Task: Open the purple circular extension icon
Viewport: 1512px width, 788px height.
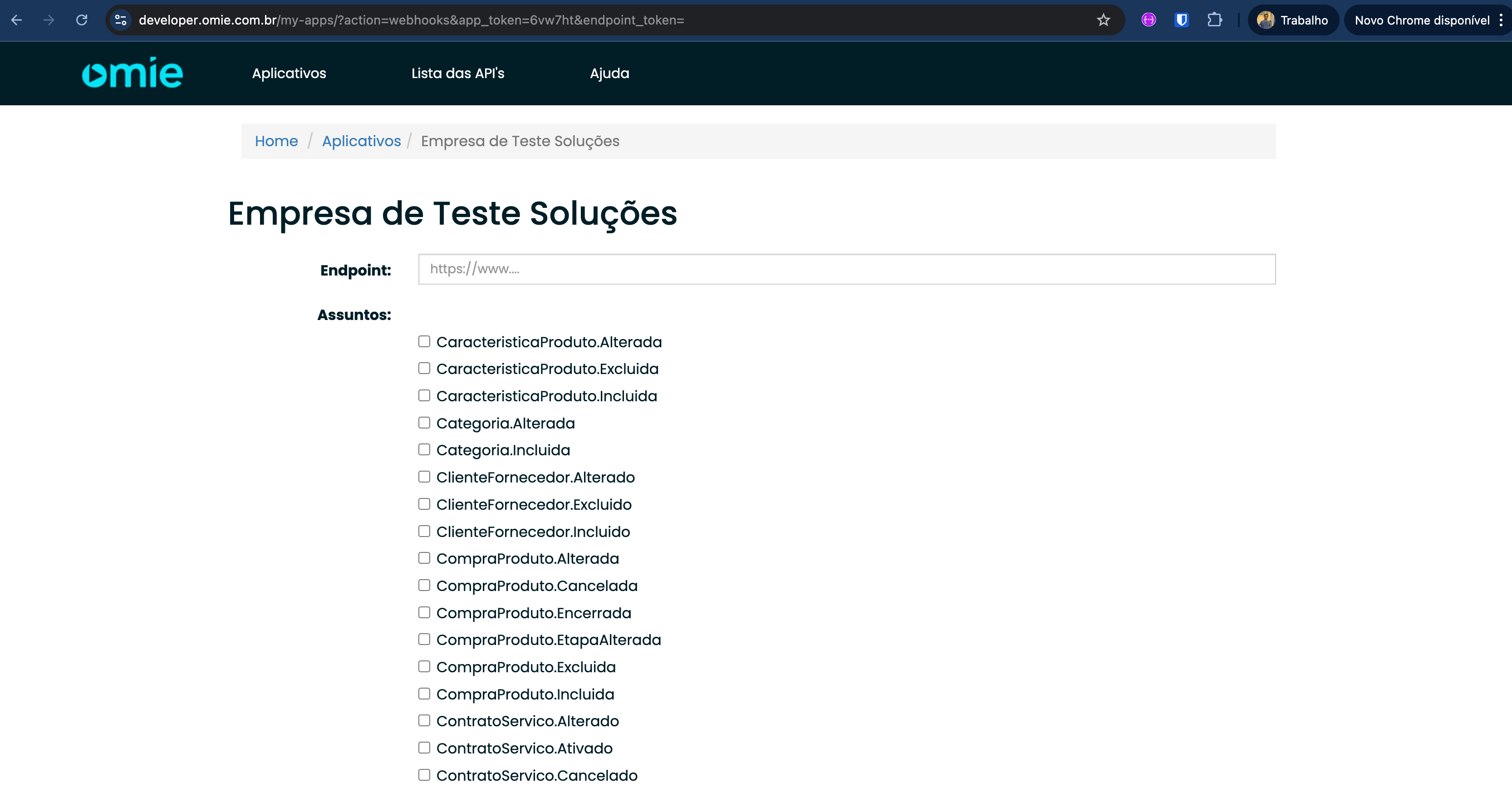Action: click(x=1149, y=20)
